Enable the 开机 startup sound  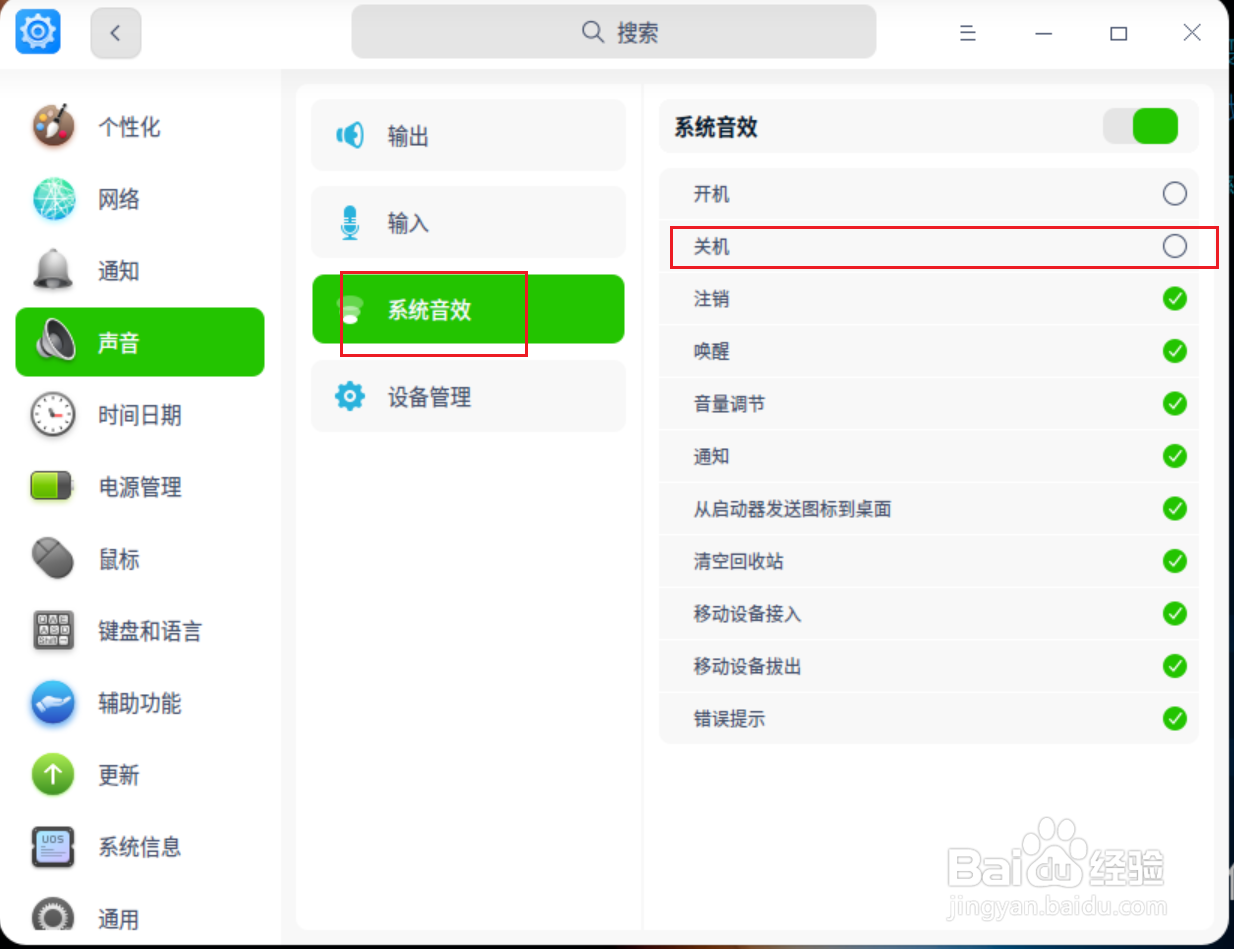[x=1174, y=193]
